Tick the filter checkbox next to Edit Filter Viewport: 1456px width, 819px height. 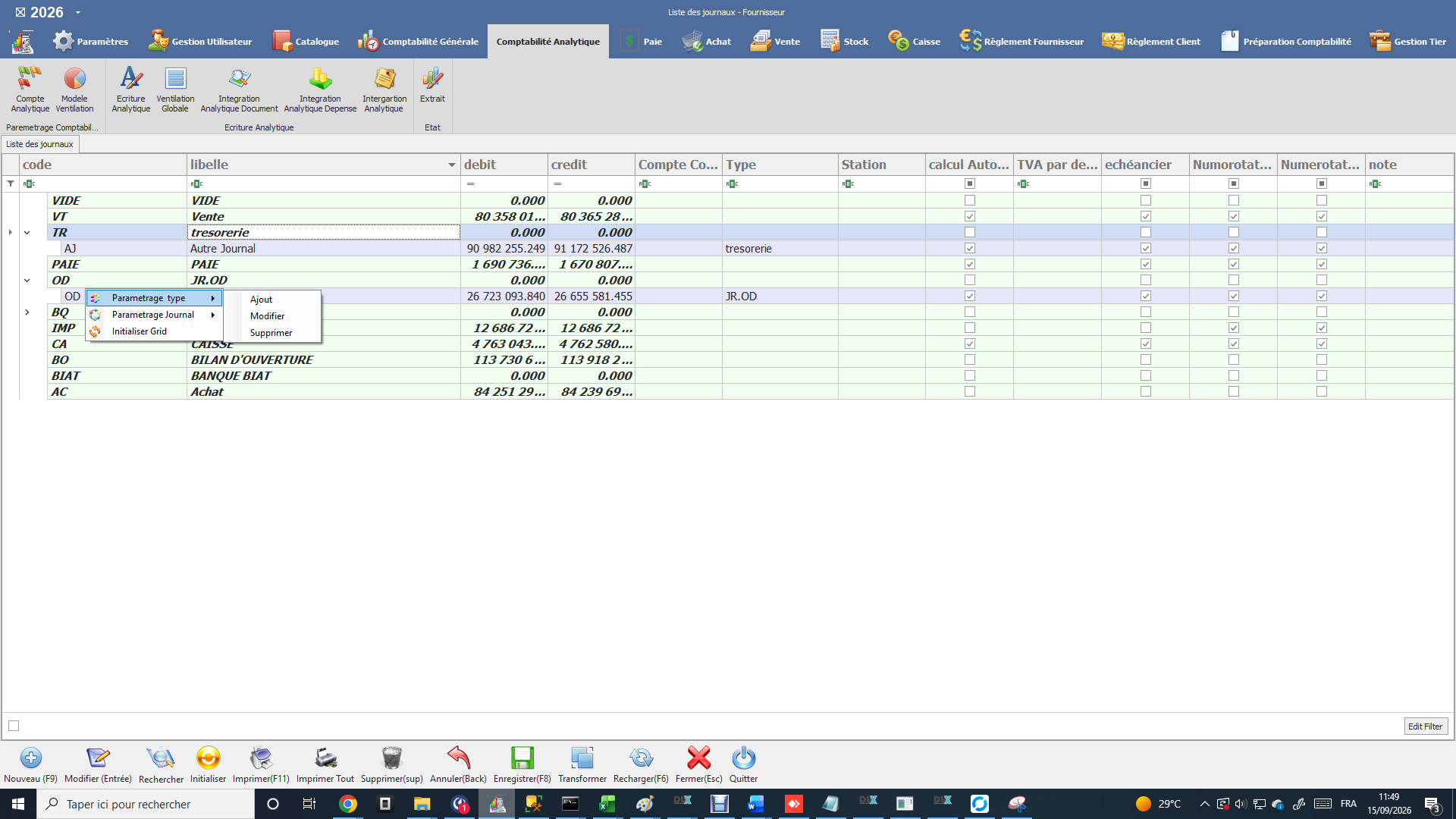(14, 726)
